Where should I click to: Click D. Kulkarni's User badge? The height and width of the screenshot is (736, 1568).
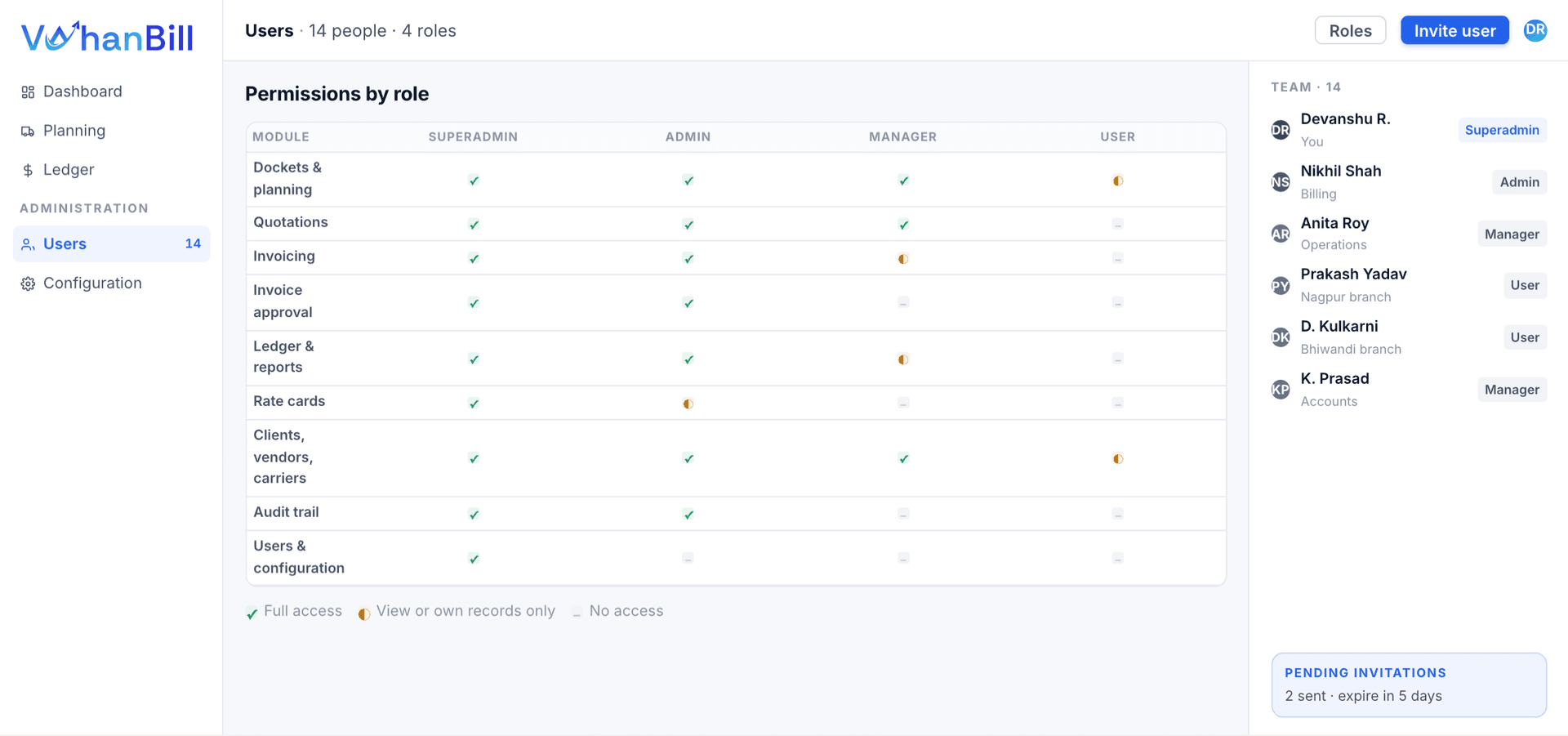click(1525, 337)
